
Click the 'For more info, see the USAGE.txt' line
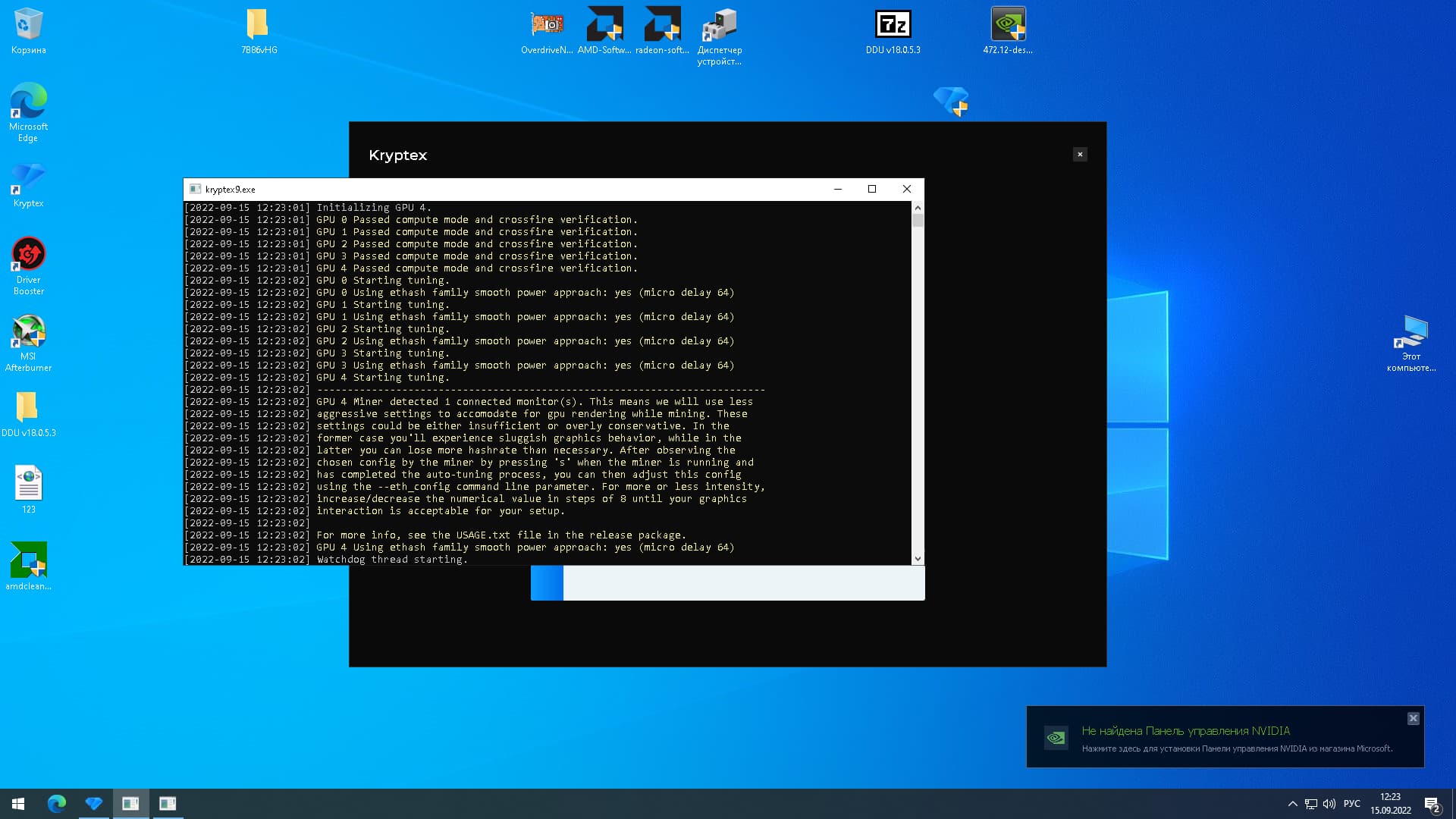pyautogui.click(x=501, y=535)
